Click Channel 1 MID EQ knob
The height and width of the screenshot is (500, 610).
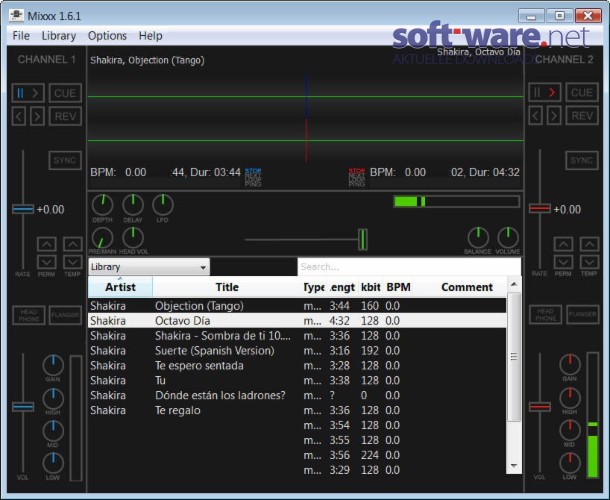(53, 431)
